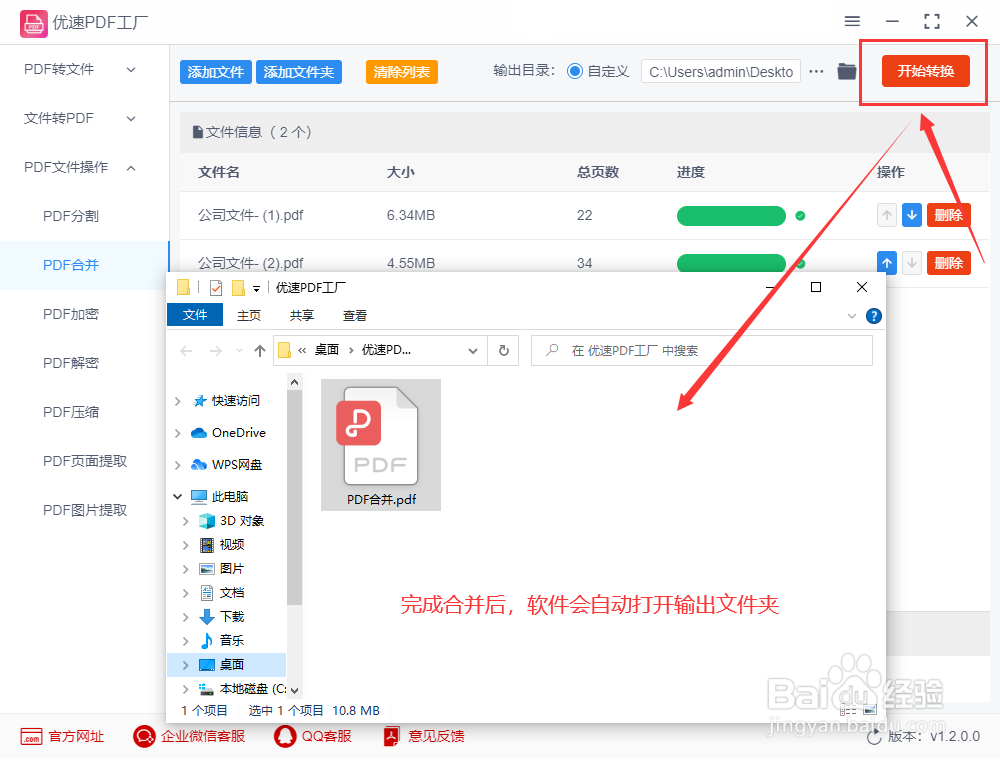
Task: Select OneDrive in the navigation tree
Action: click(239, 433)
